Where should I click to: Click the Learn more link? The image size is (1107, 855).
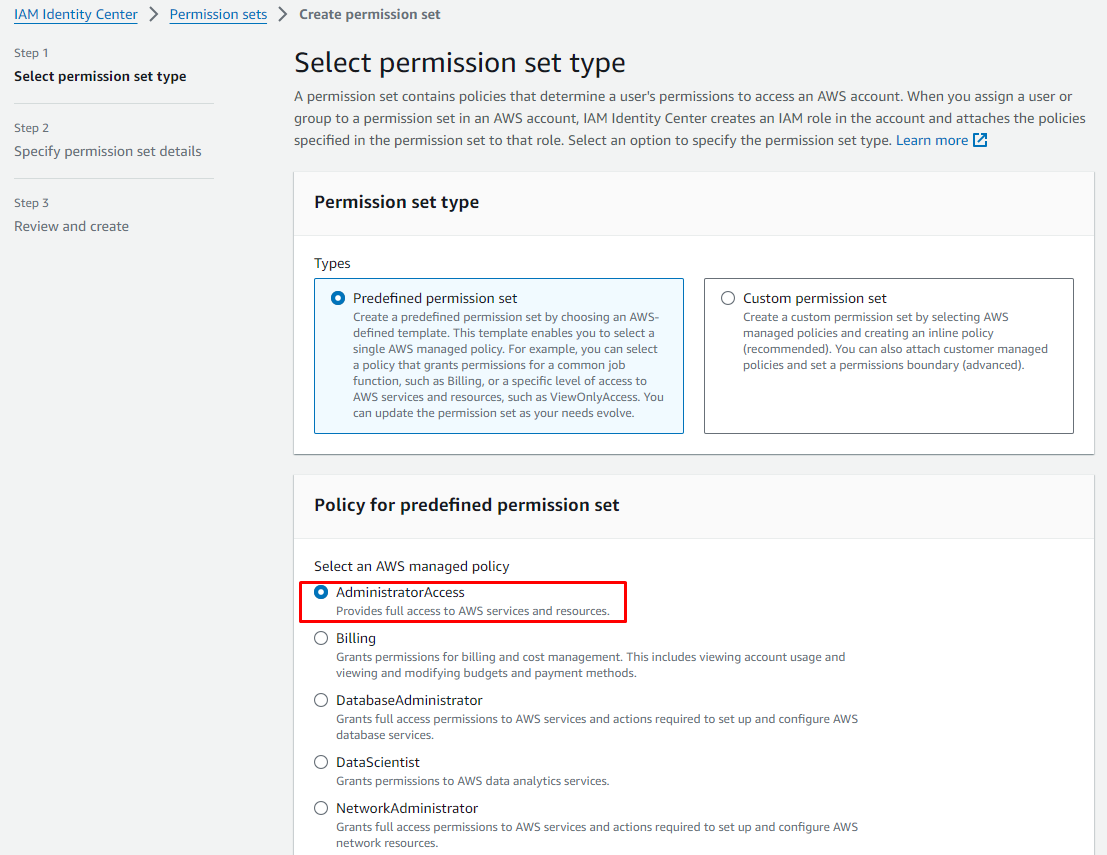pos(932,141)
